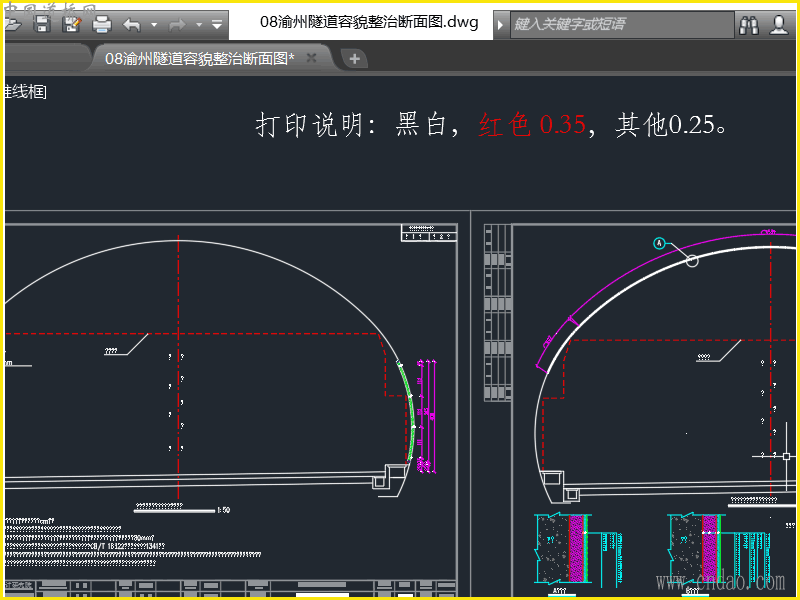This screenshot has height=600, width=800.
Task: Click the binoculars search icon
Action: (x=748, y=24)
